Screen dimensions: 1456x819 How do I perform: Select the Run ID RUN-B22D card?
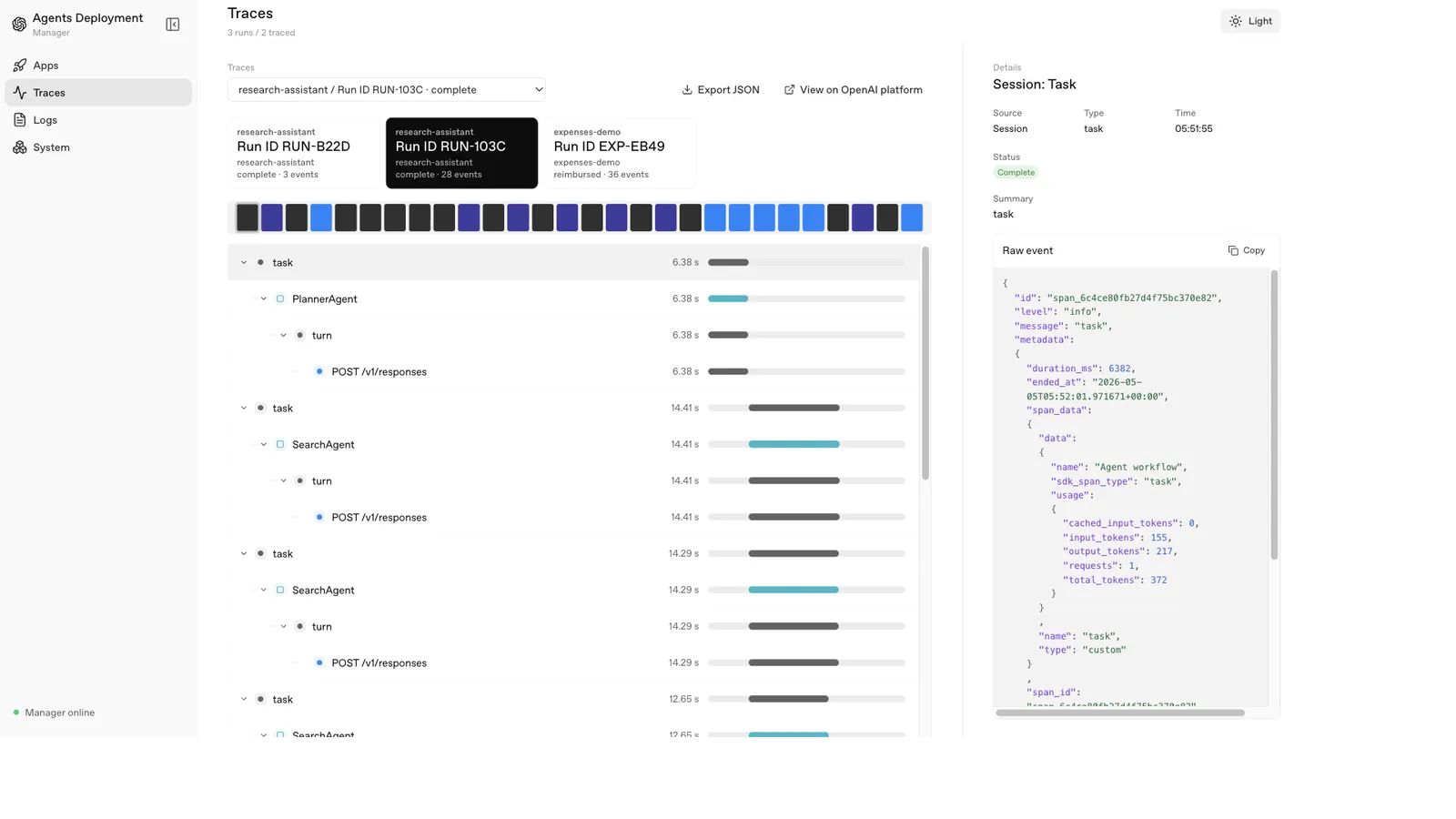(x=303, y=153)
